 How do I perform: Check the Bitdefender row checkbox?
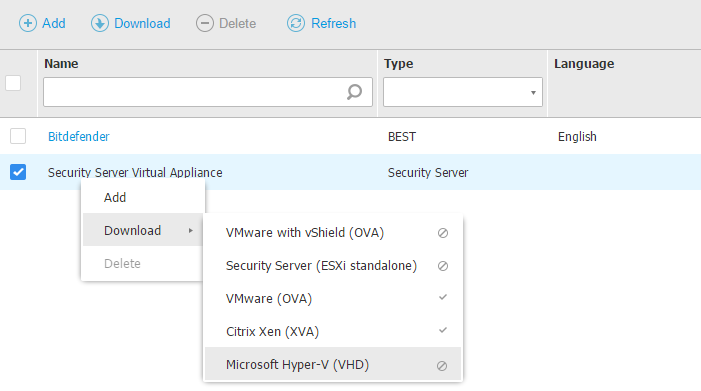click(18, 136)
